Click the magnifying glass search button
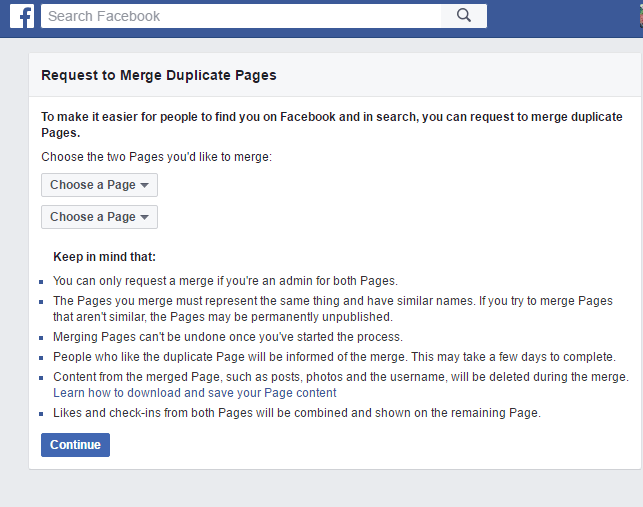The height and width of the screenshot is (507, 643). point(464,16)
